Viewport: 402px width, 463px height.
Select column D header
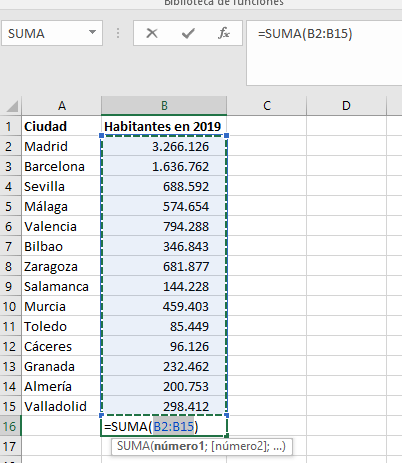(346, 106)
